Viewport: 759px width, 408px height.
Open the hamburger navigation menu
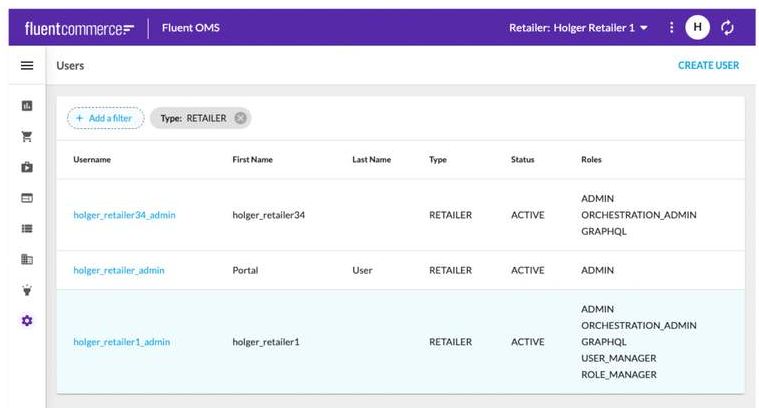coord(27,66)
